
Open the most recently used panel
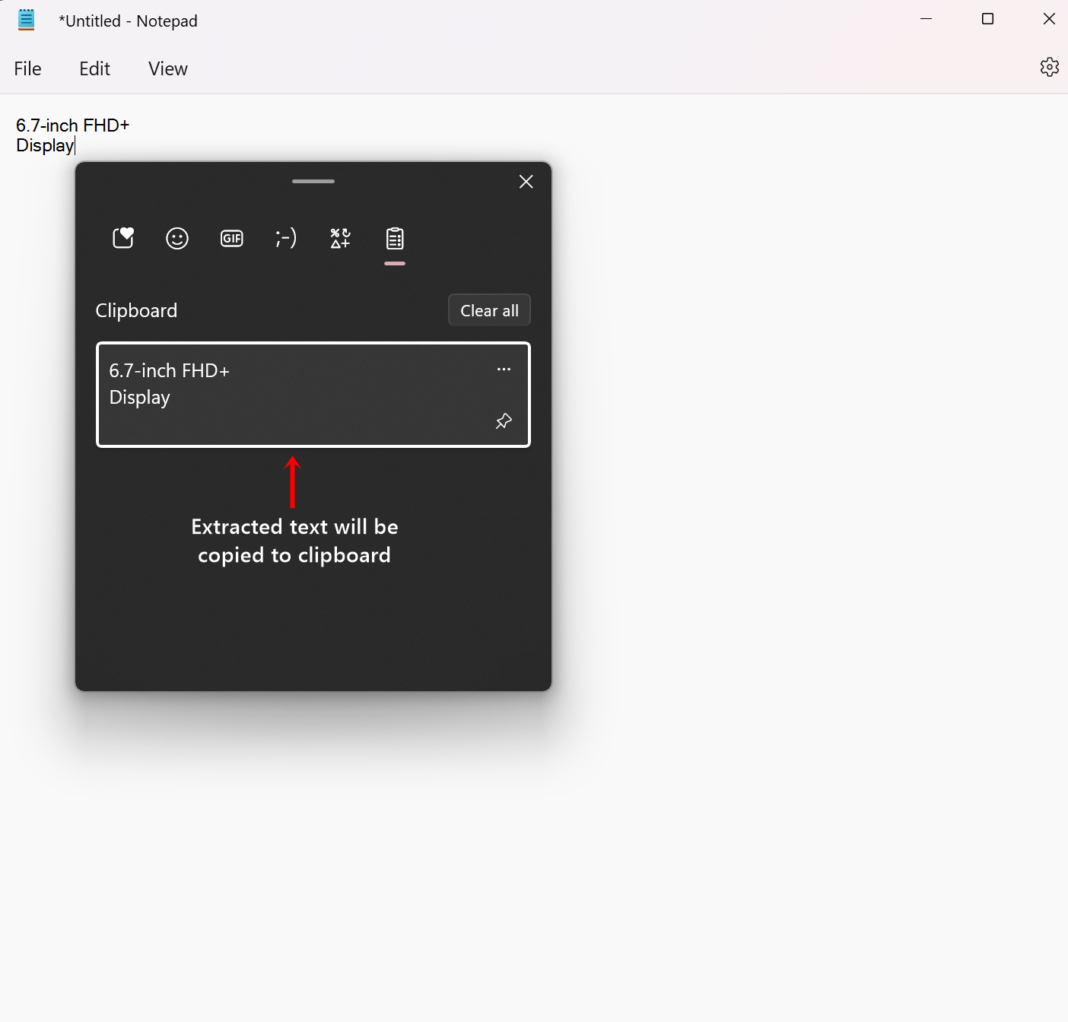coord(122,238)
